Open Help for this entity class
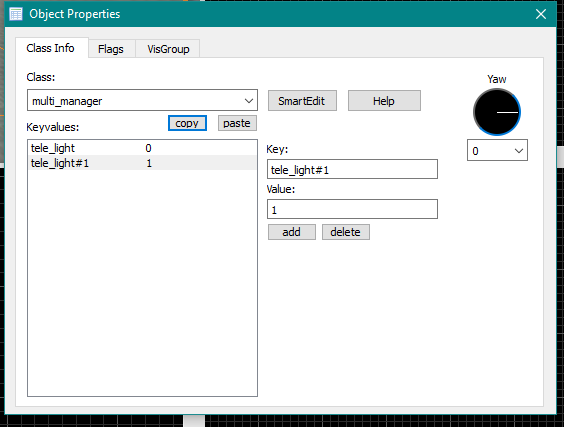 tap(384, 101)
